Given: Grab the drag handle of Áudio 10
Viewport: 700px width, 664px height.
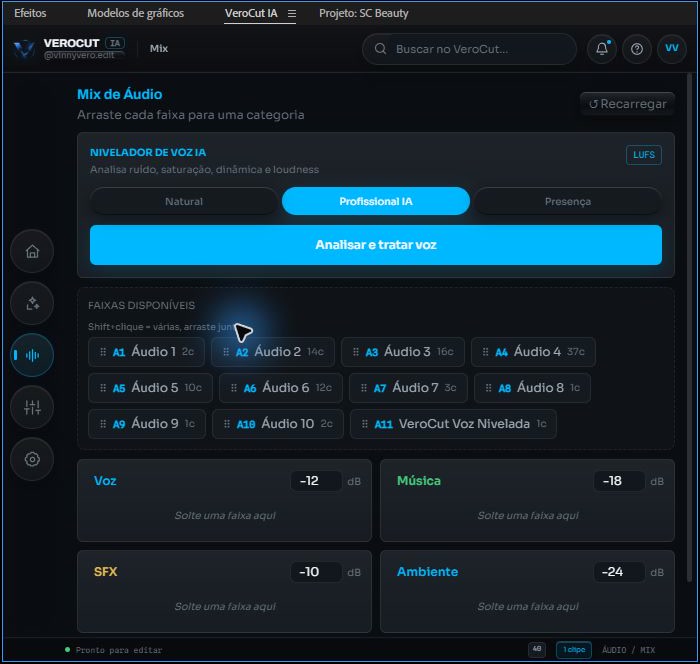Looking at the screenshot, I should tap(227, 424).
